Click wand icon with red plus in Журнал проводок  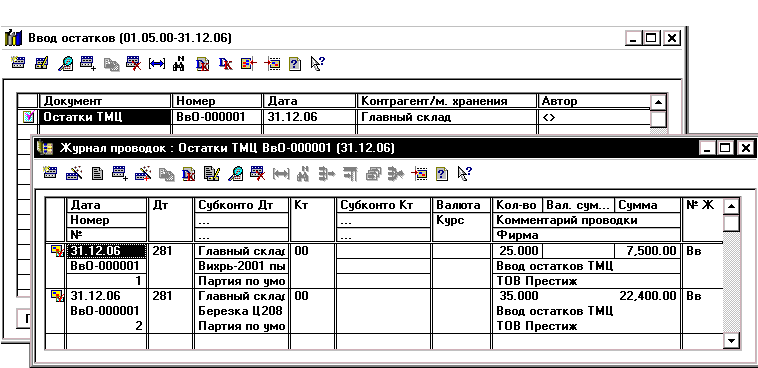point(143,173)
